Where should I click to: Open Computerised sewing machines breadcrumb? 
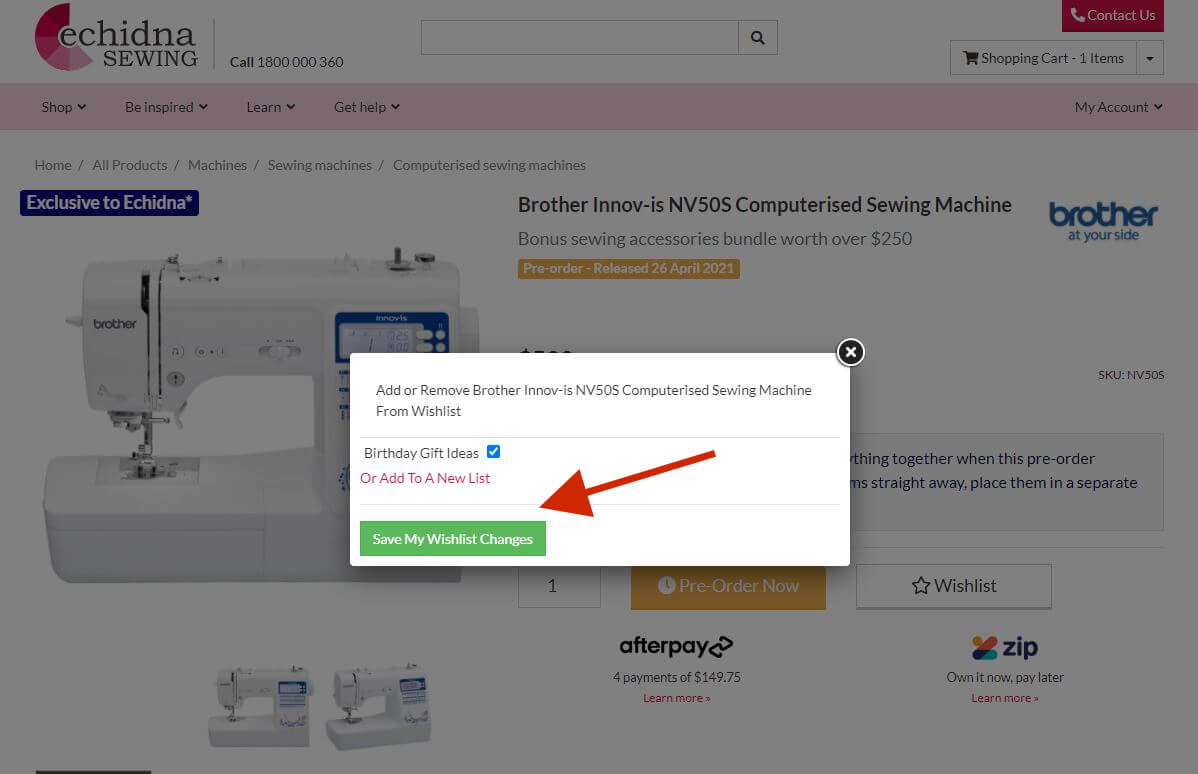click(x=489, y=165)
